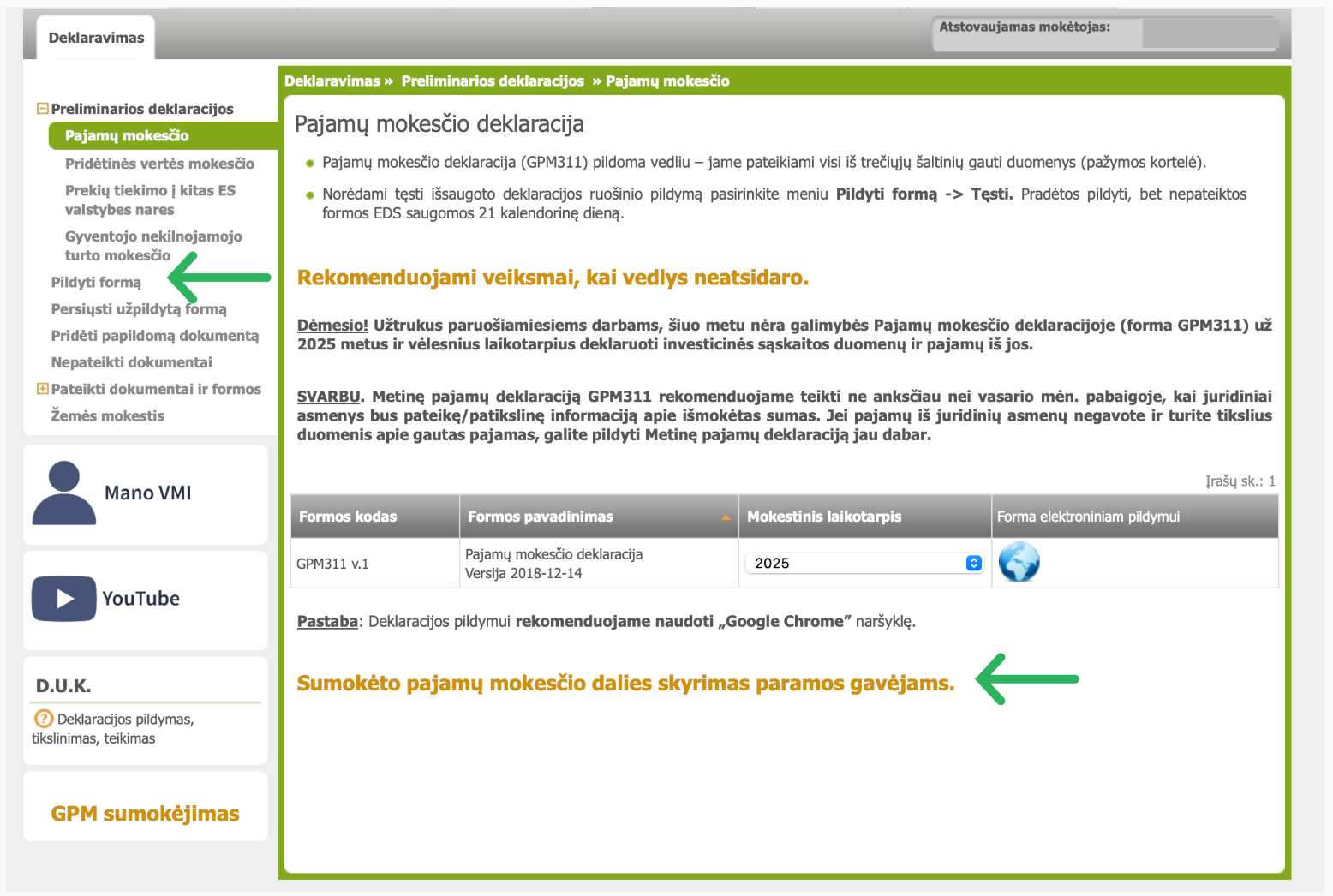This screenshot has width=1333, height=896.
Task: Open the YouTube play icon
Action: click(63, 599)
